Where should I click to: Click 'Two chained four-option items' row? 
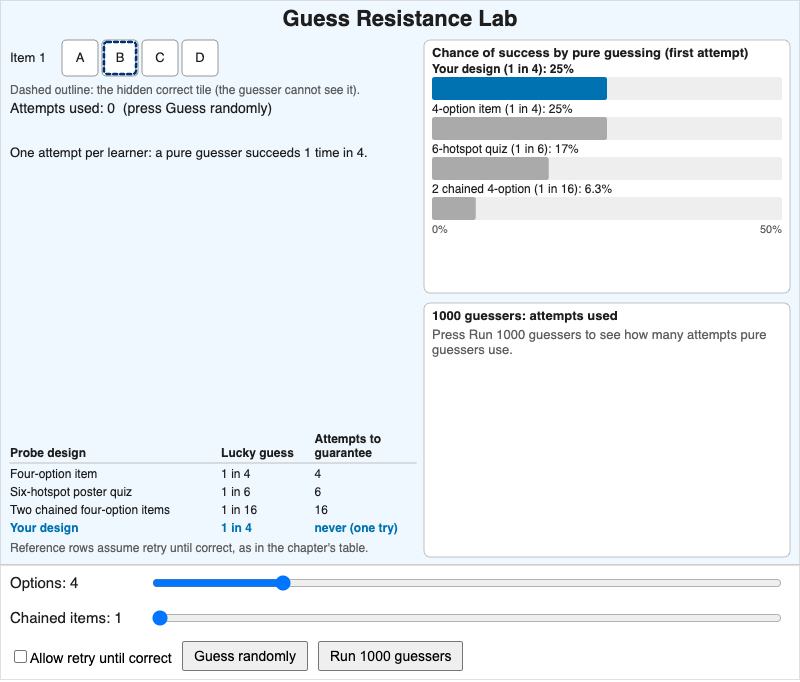click(213, 510)
